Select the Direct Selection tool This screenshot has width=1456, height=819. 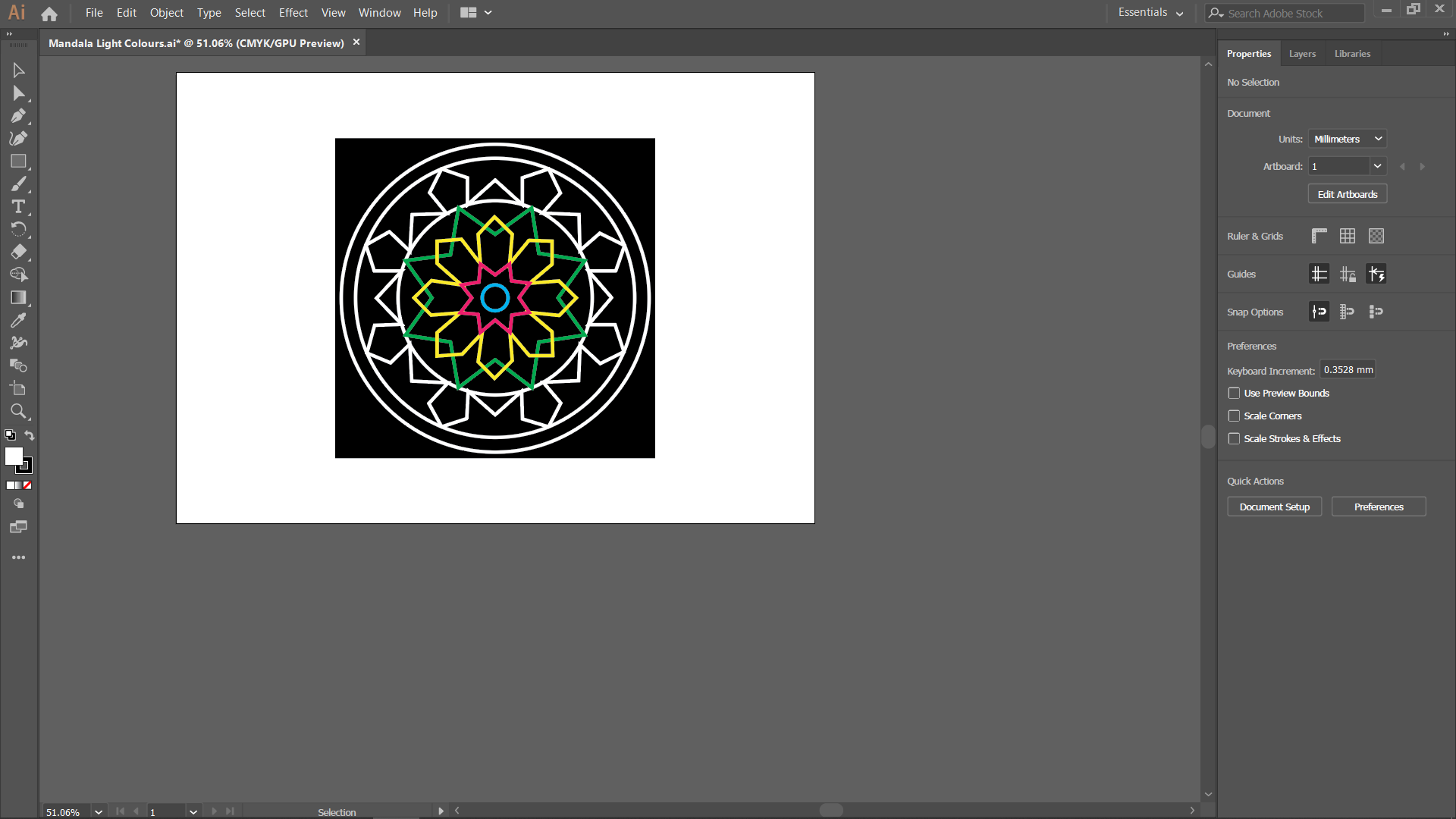point(18,93)
